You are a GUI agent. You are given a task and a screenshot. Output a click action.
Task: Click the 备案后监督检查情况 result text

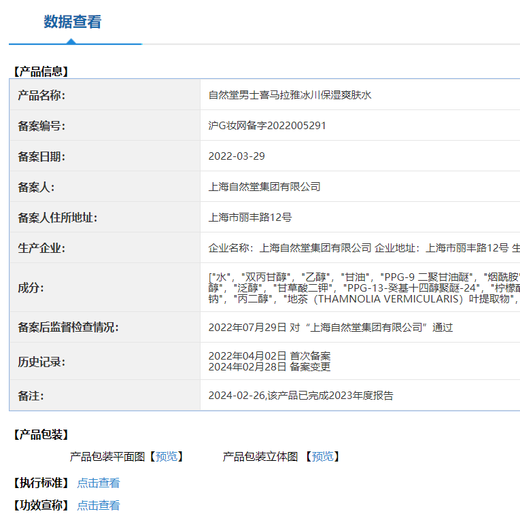click(331, 327)
